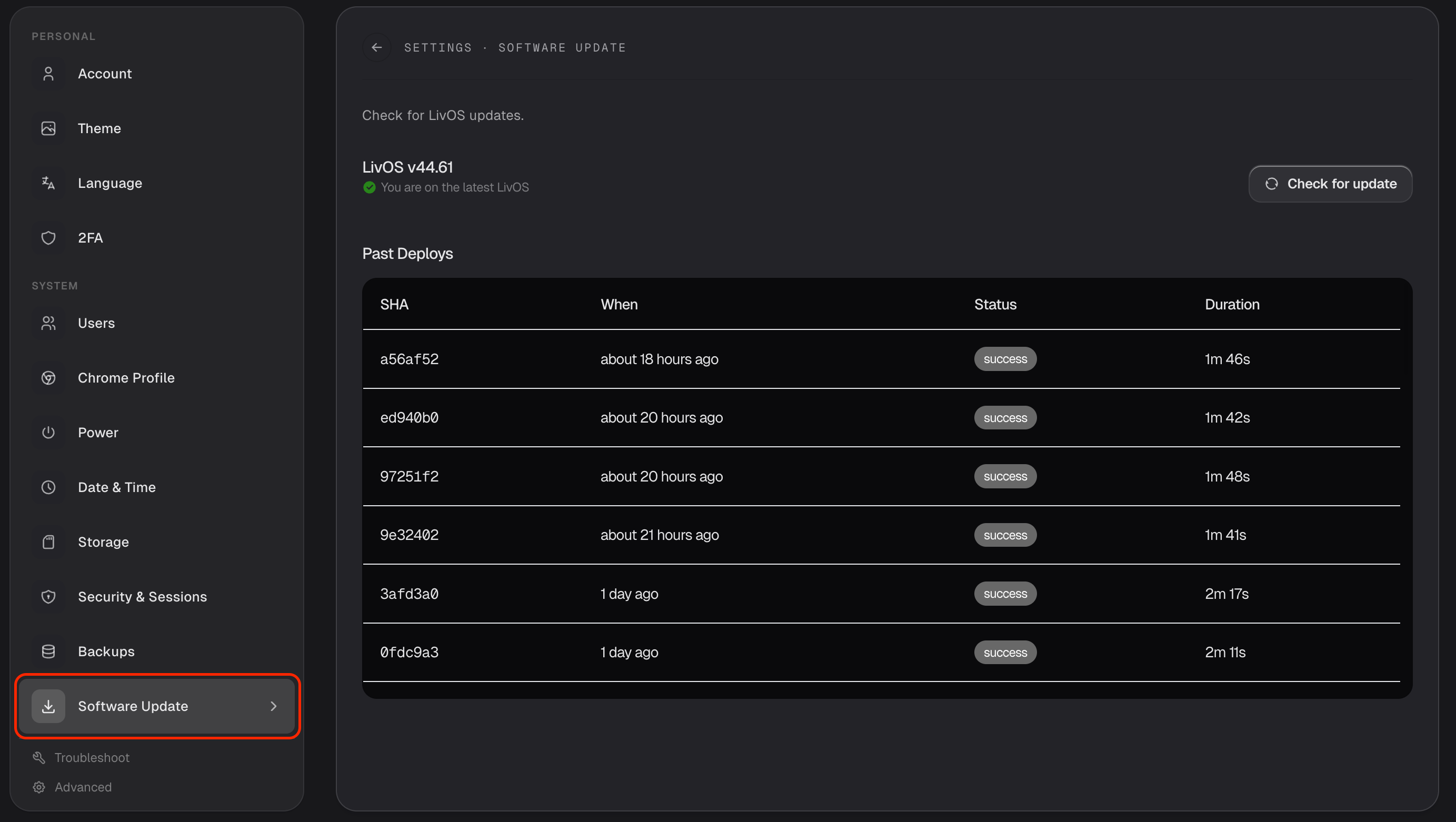Click the Account person icon
Image resolution: width=1456 pixels, height=822 pixels.
coord(48,74)
